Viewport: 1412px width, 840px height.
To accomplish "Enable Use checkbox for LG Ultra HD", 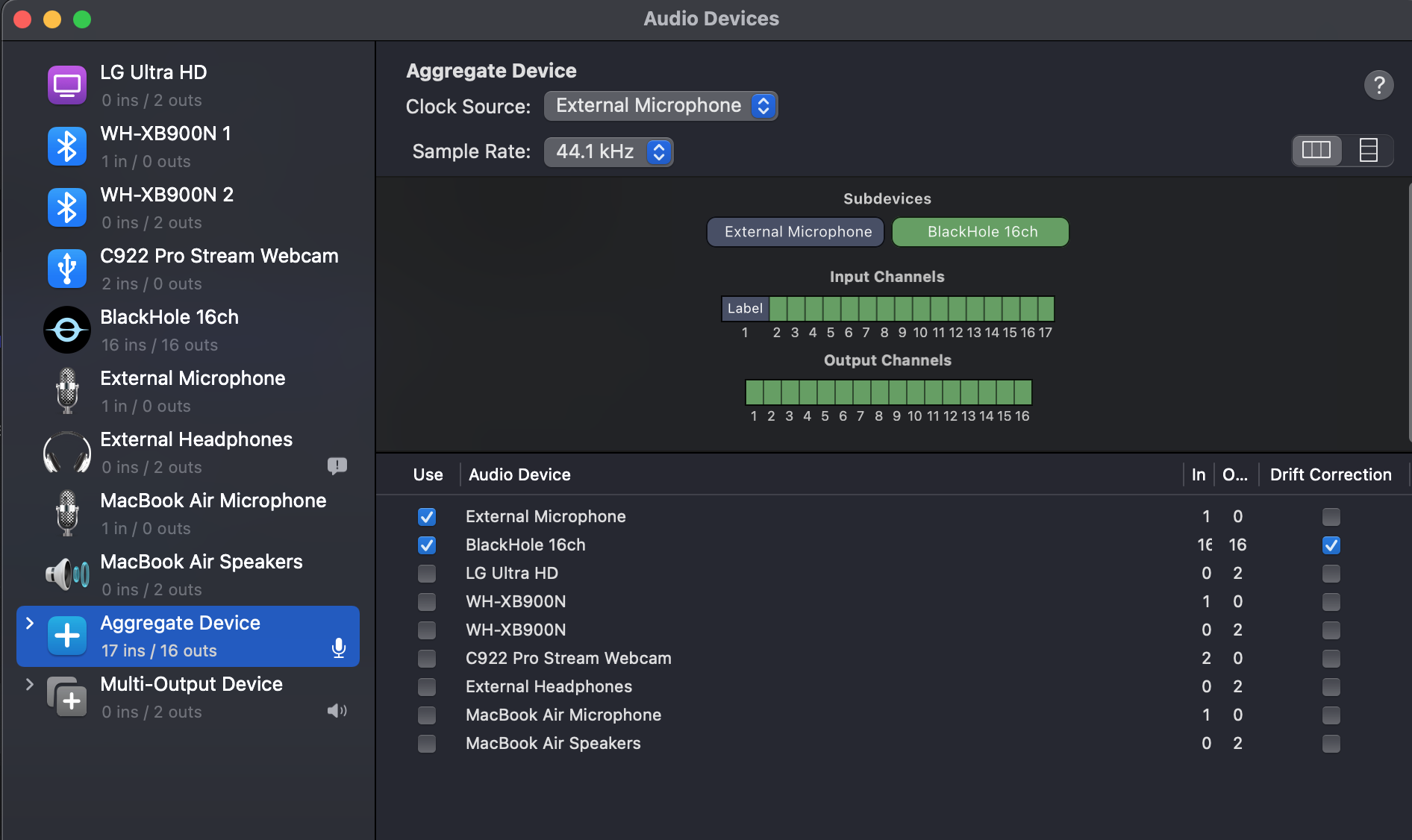I will pyautogui.click(x=427, y=574).
